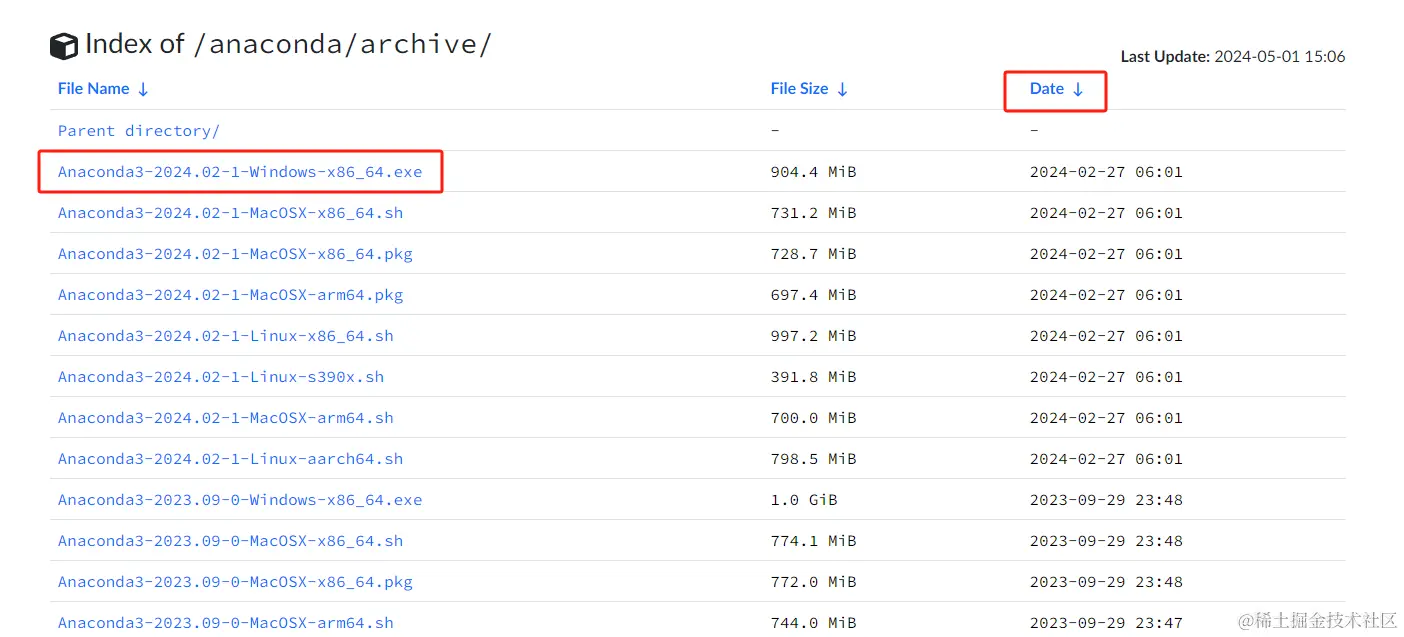The height and width of the screenshot is (637, 1404).
Task: Sort the listing by File Name column
Action: 103,89
